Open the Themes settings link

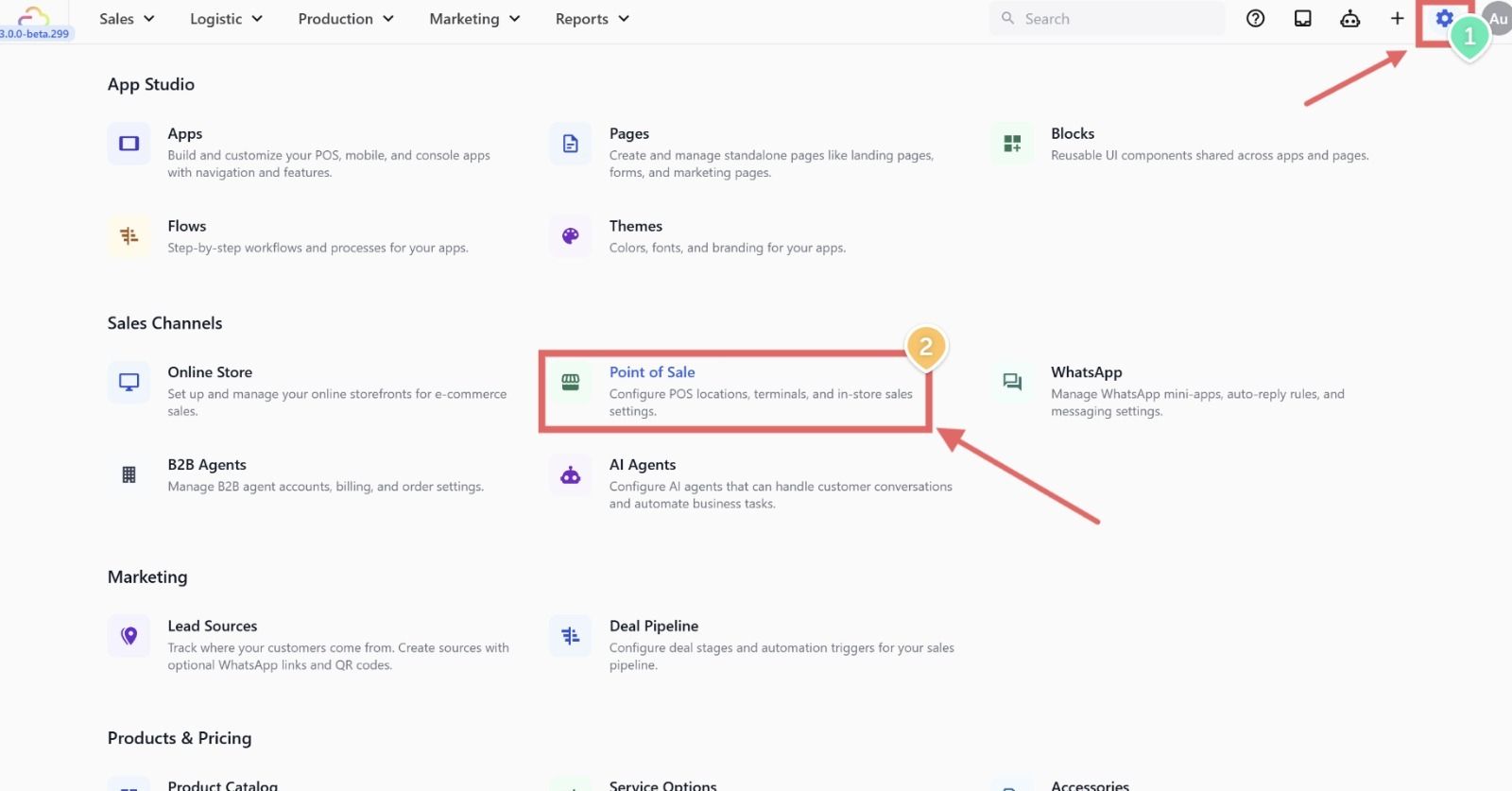pyautogui.click(x=636, y=227)
